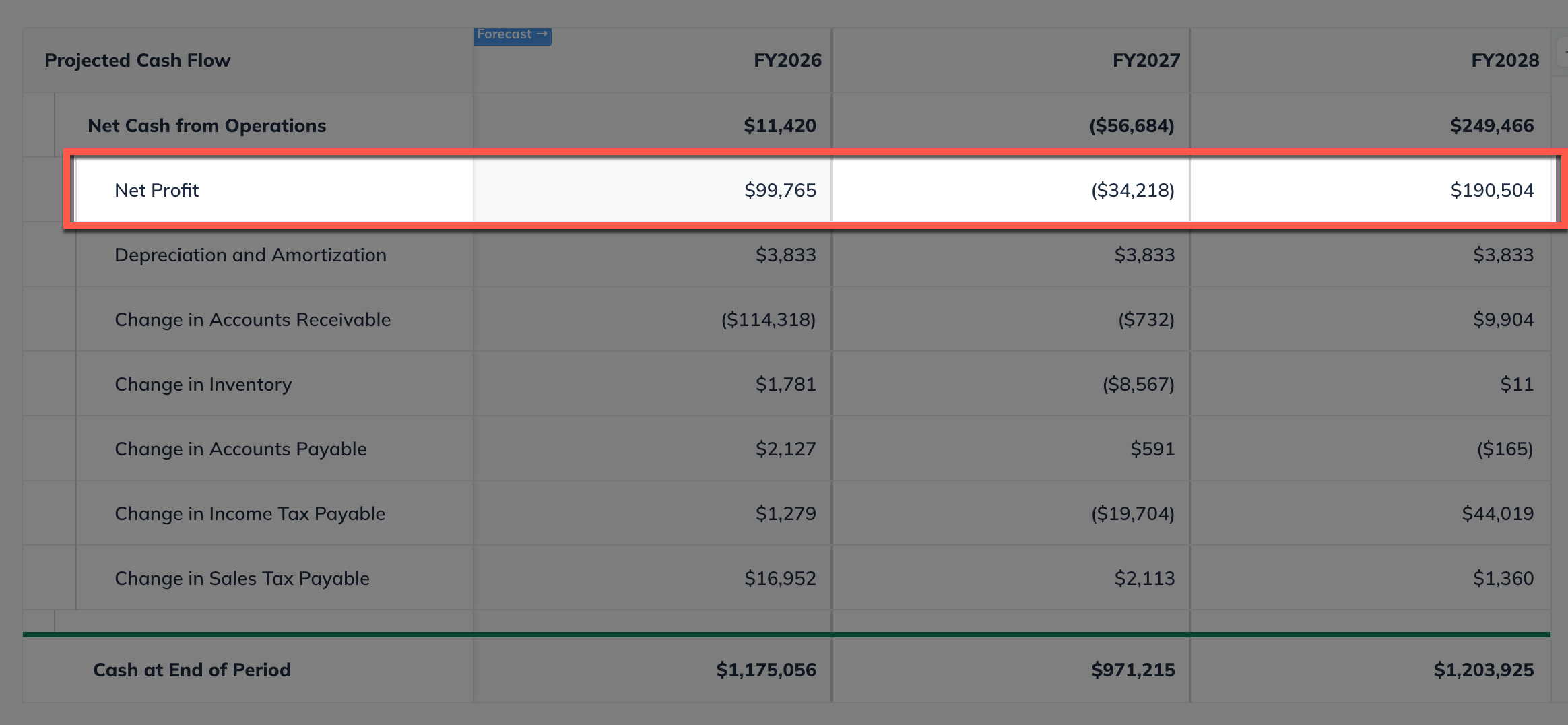
Task: Click the ($34,218) Net Profit FY2027 value
Action: (1132, 190)
